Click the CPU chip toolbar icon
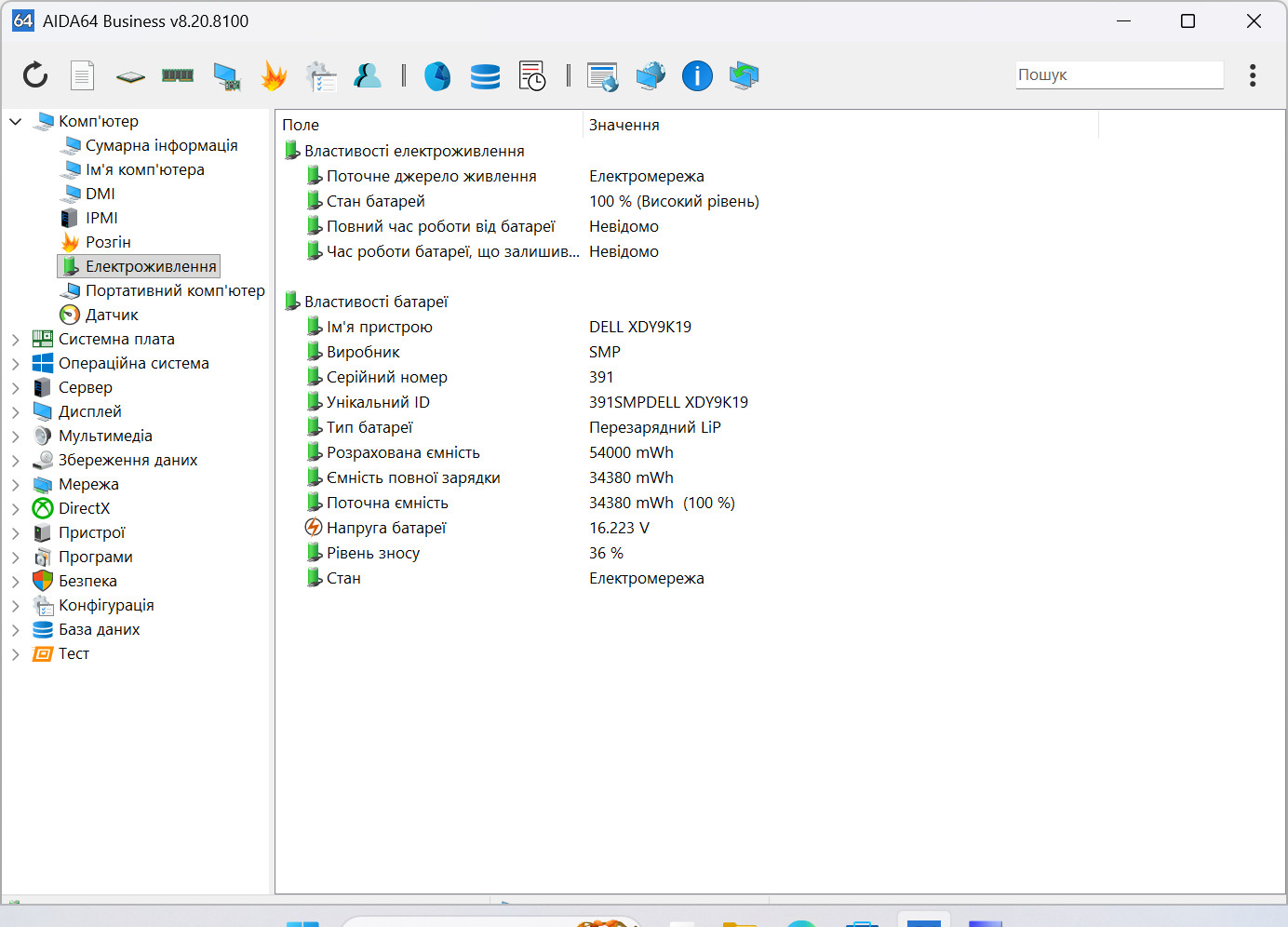 pyautogui.click(x=130, y=76)
